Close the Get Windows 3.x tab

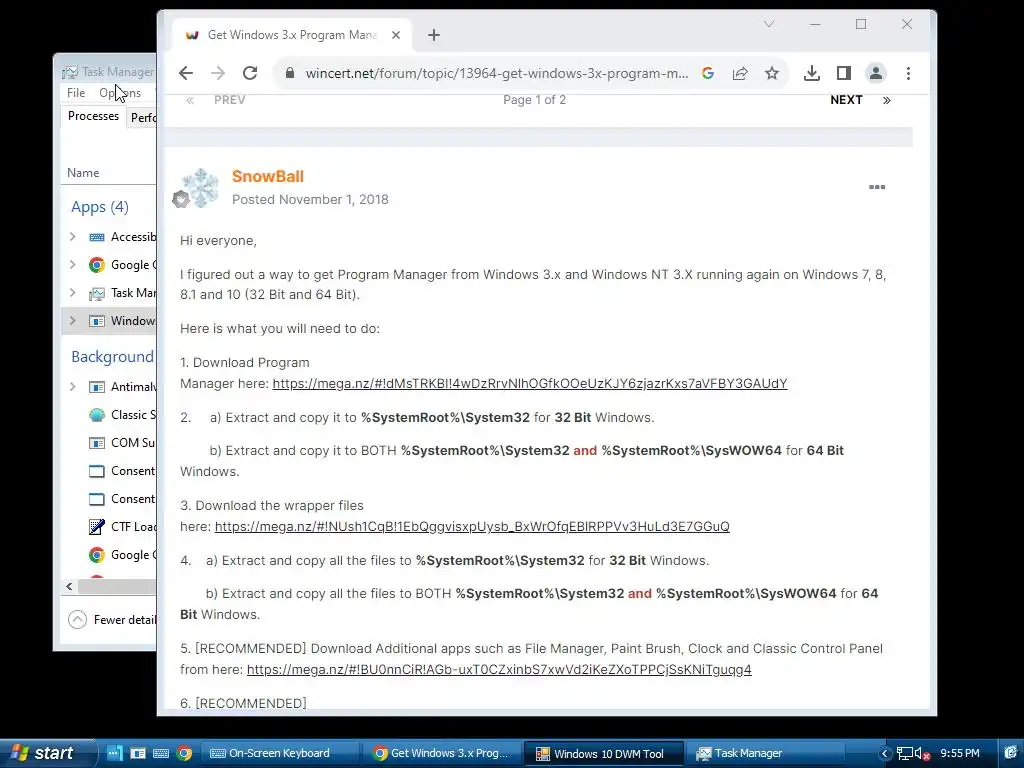pyautogui.click(x=396, y=35)
